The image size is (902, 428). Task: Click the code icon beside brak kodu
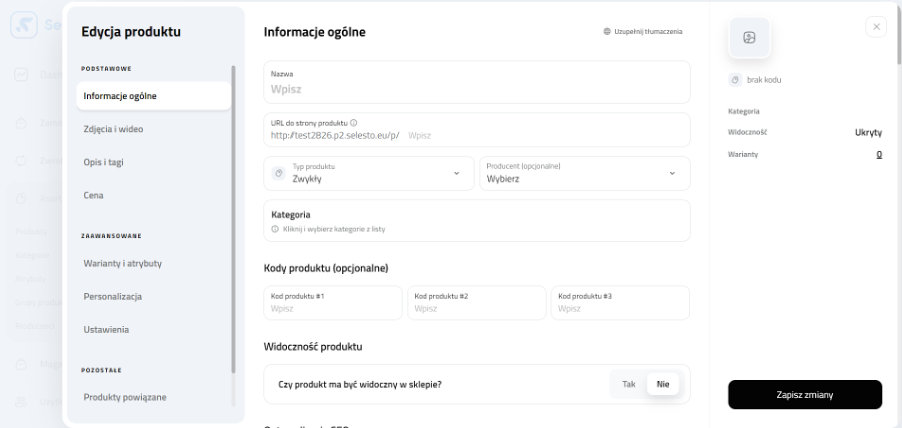(735, 80)
